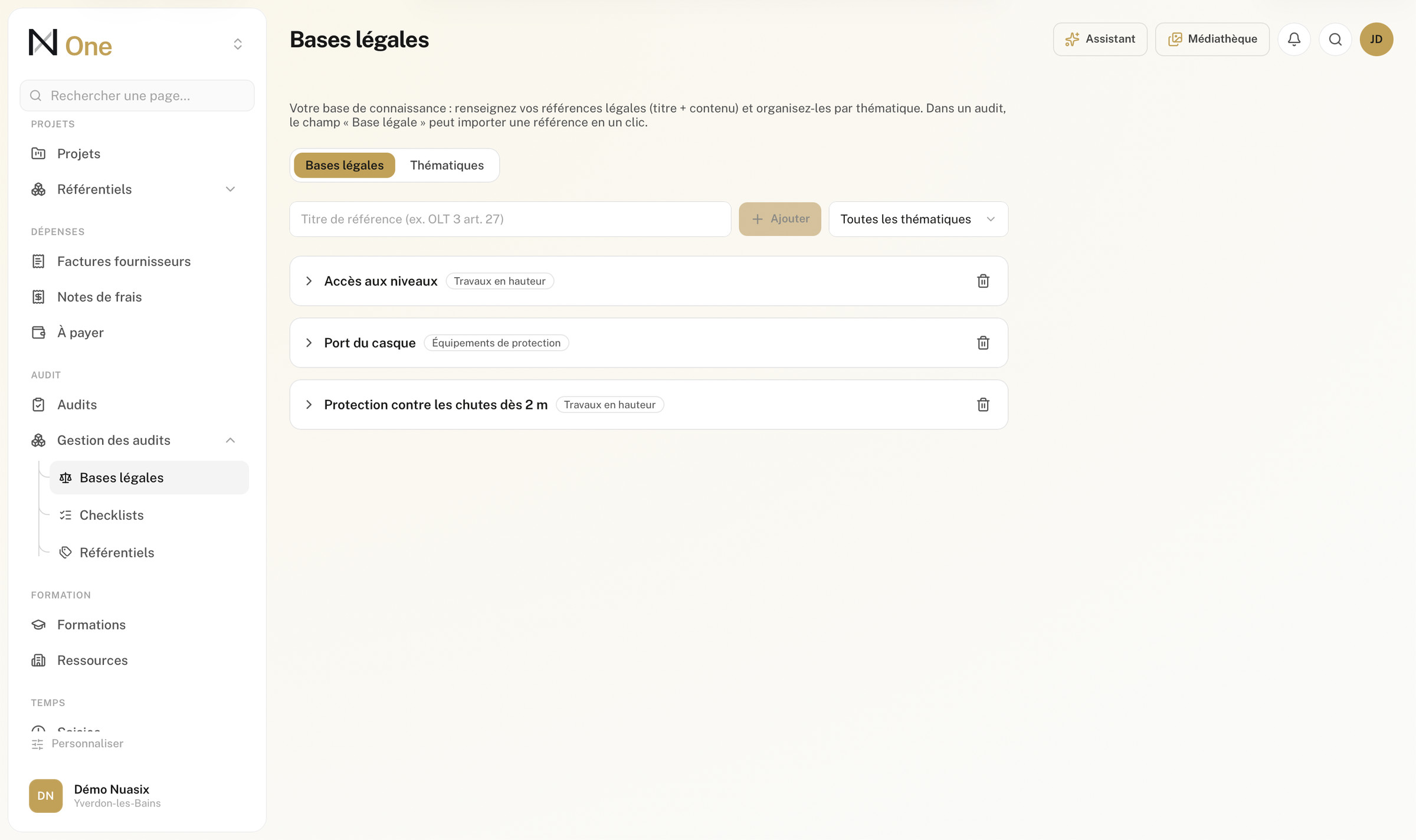1416x840 pixels.
Task: Expand the Accès aux niveaux row
Action: 309,281
